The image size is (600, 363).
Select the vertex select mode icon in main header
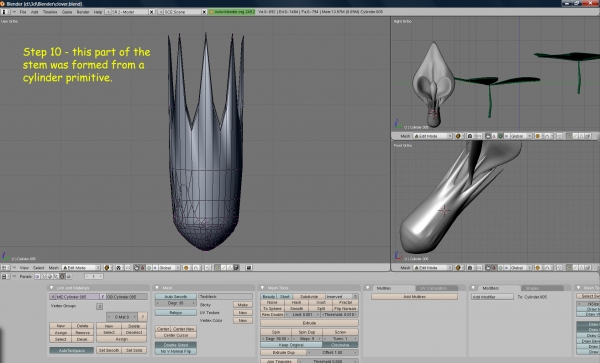[217, 268]
